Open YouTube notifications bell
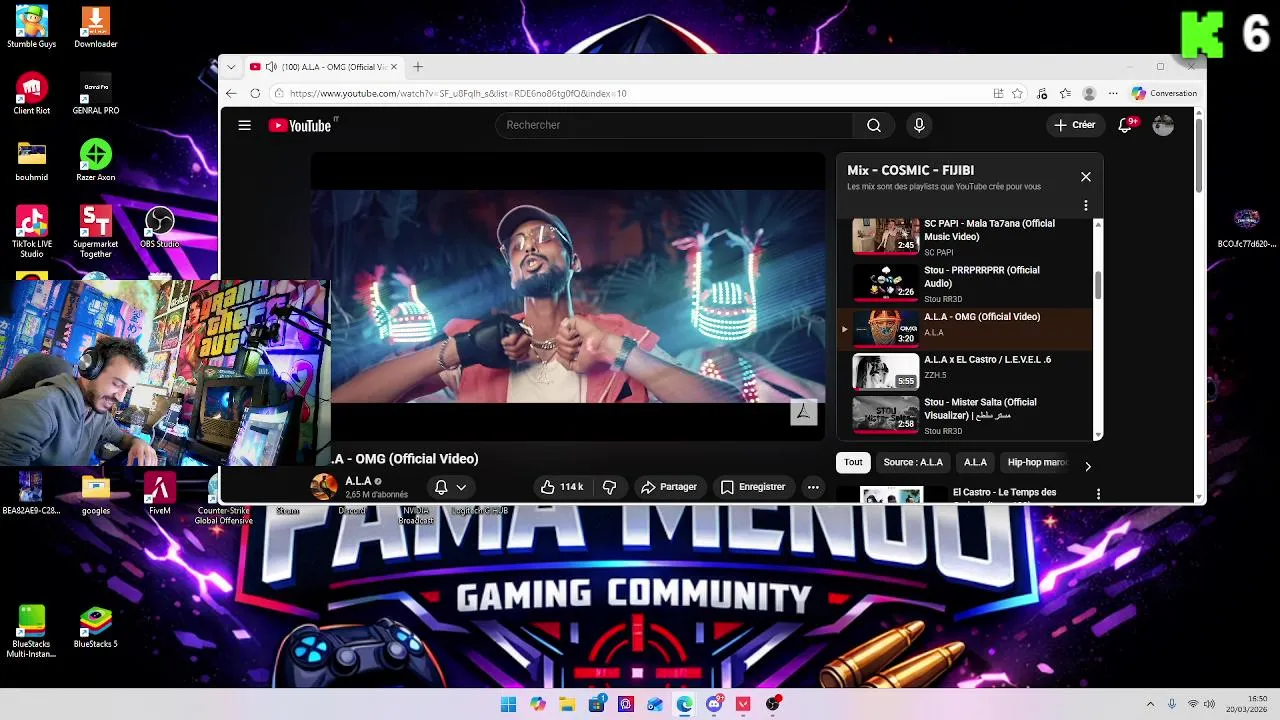1280x720 pixels. coord(1126,125)
